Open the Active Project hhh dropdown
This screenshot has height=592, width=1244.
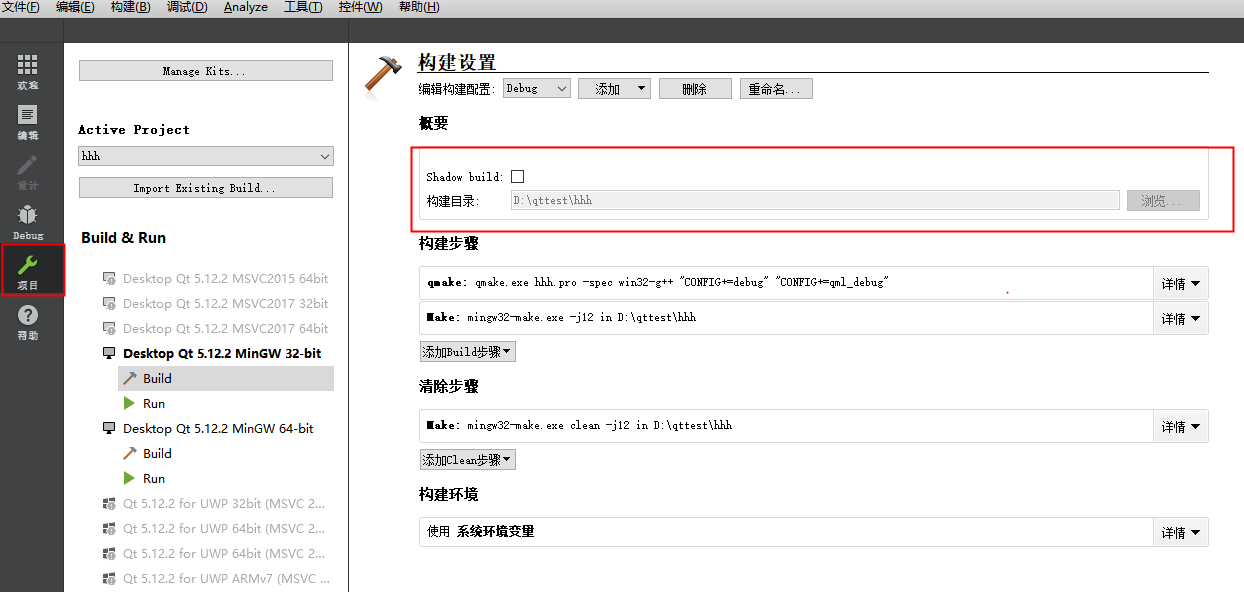tap(206, 156)
